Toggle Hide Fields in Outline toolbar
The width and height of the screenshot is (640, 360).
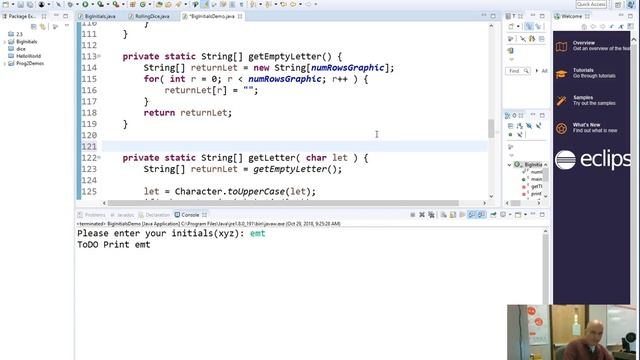529,126
